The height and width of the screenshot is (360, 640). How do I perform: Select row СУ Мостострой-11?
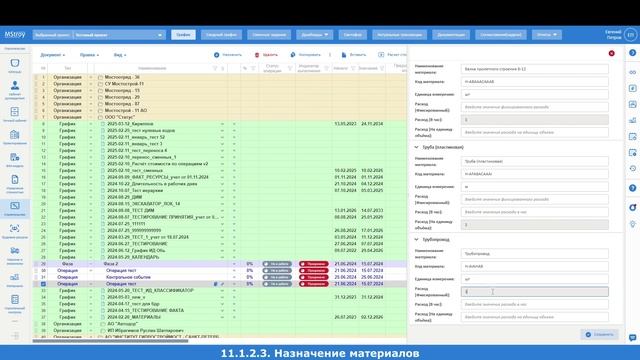coord(220,84)
